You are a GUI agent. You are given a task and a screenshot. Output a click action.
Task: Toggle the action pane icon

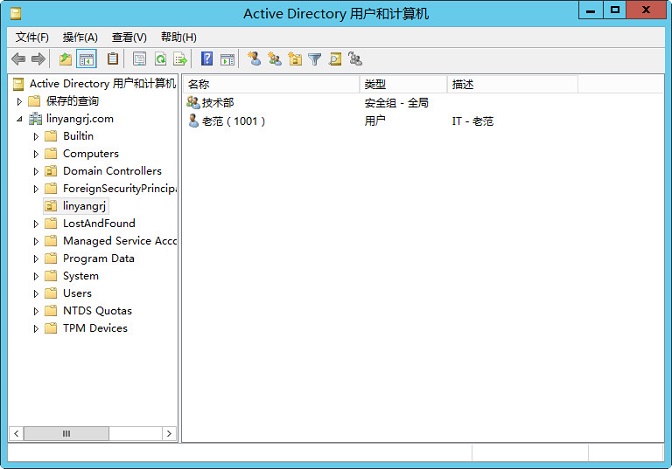point(228,59)
